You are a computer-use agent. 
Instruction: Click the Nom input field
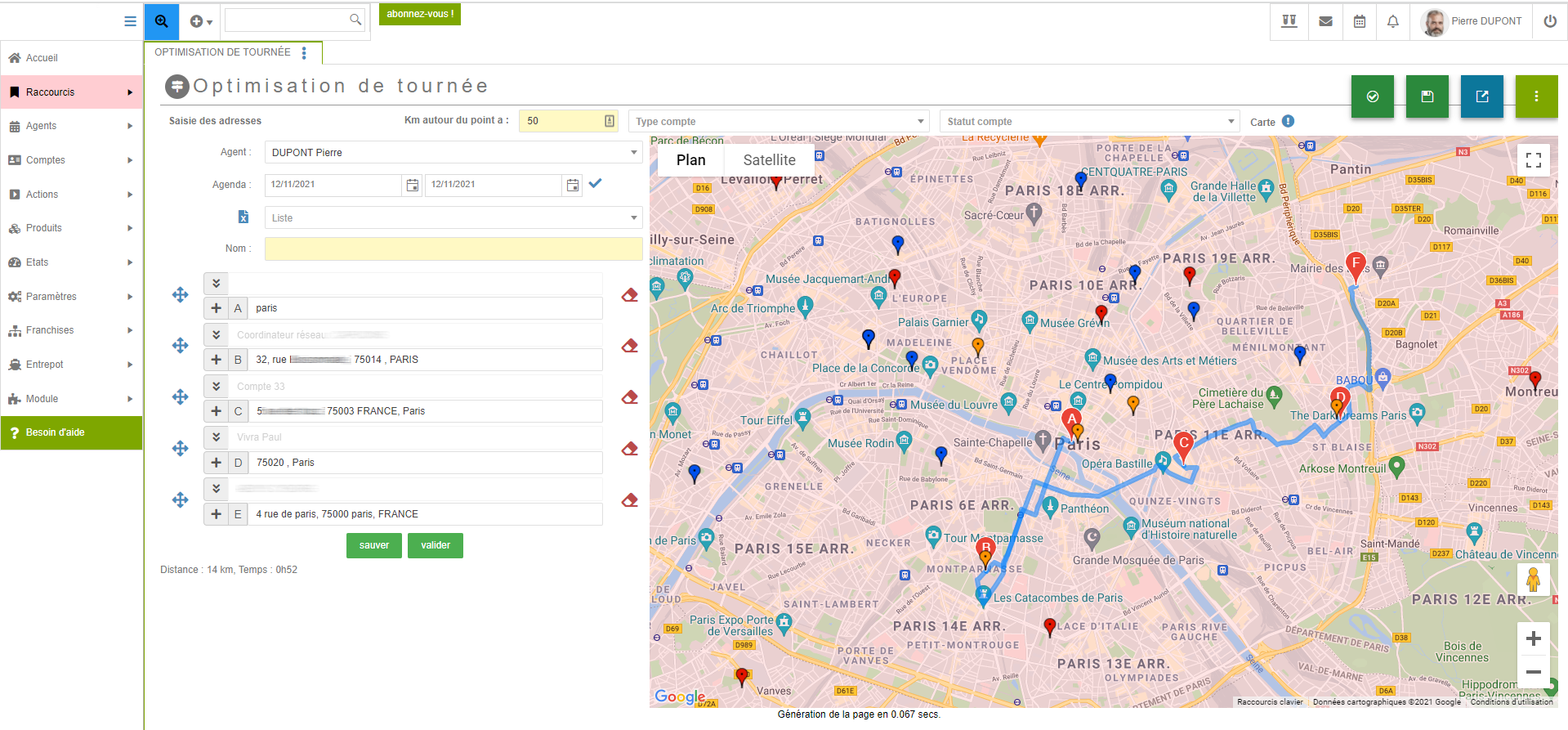[x=453, y=249]
